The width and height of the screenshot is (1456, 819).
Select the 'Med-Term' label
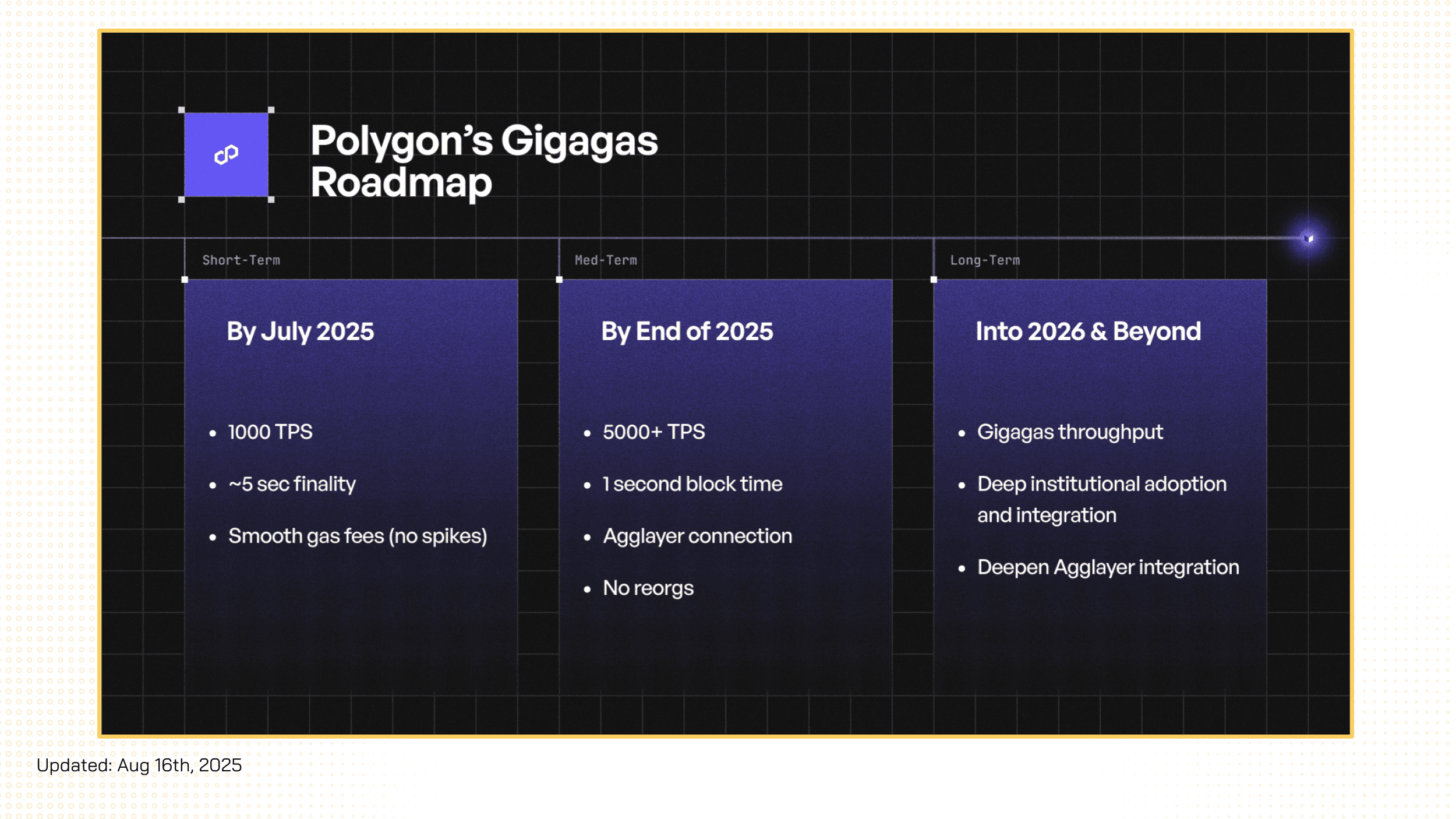click(x=606, y=260)
